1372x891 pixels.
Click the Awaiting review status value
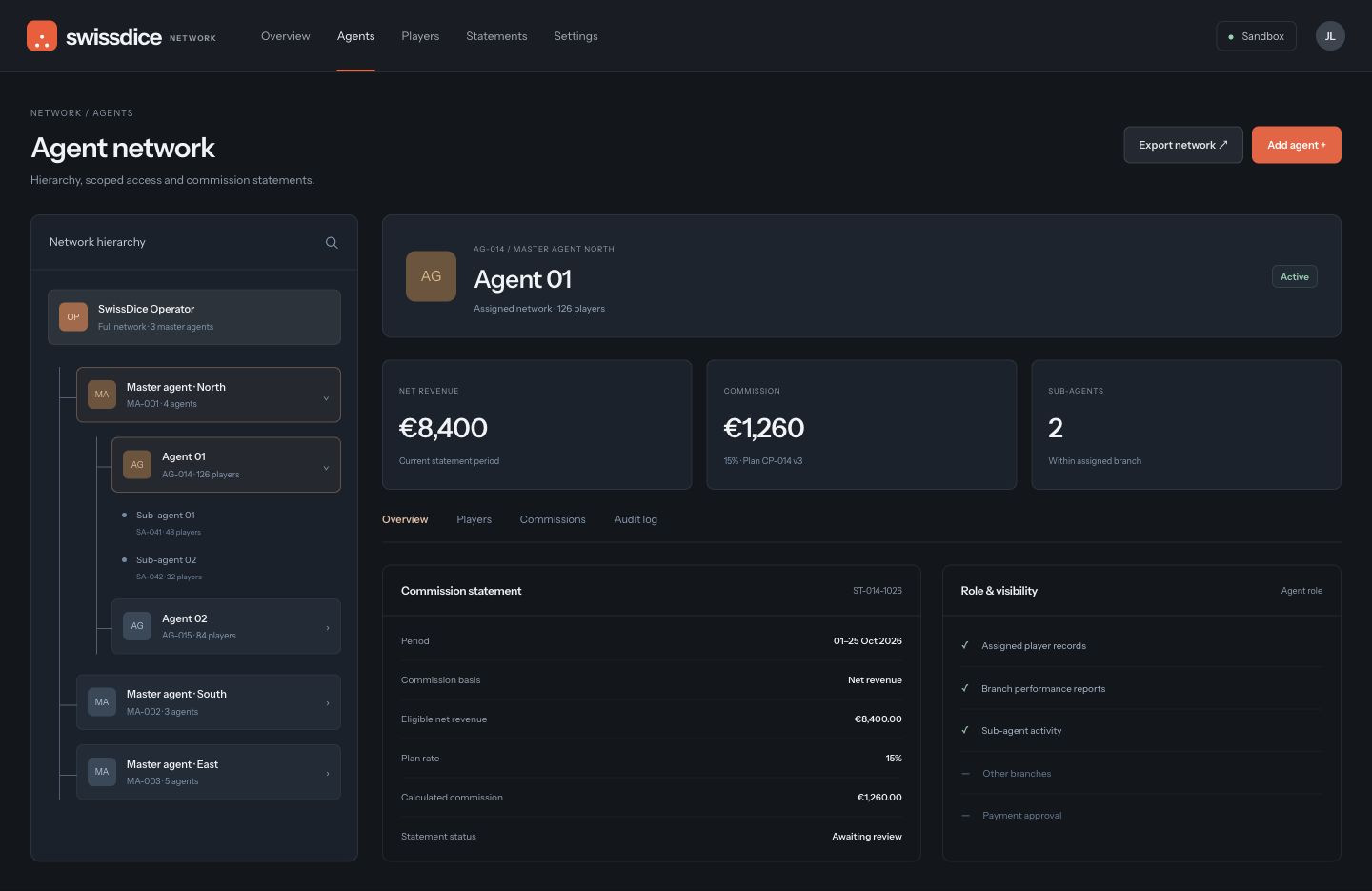867,837
